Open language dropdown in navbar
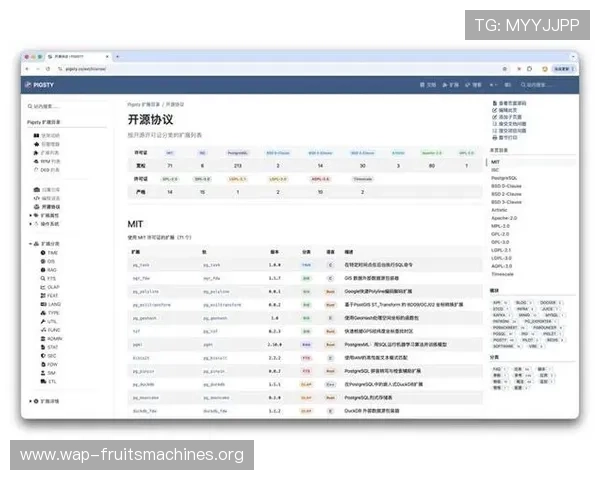Screen dimensions: 600x480 click(x=493, y=85)
